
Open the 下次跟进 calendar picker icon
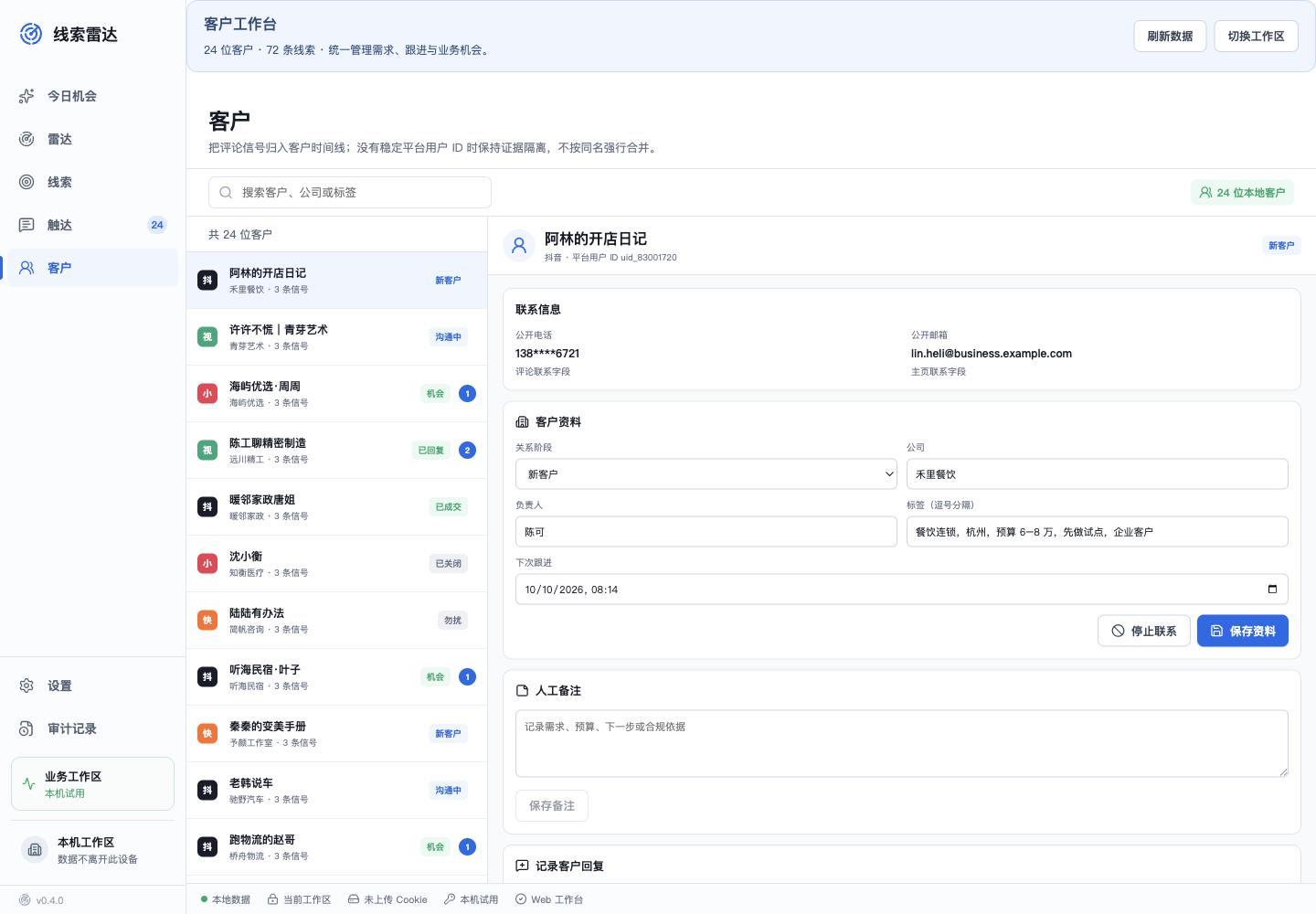(x=1272, y=590)
